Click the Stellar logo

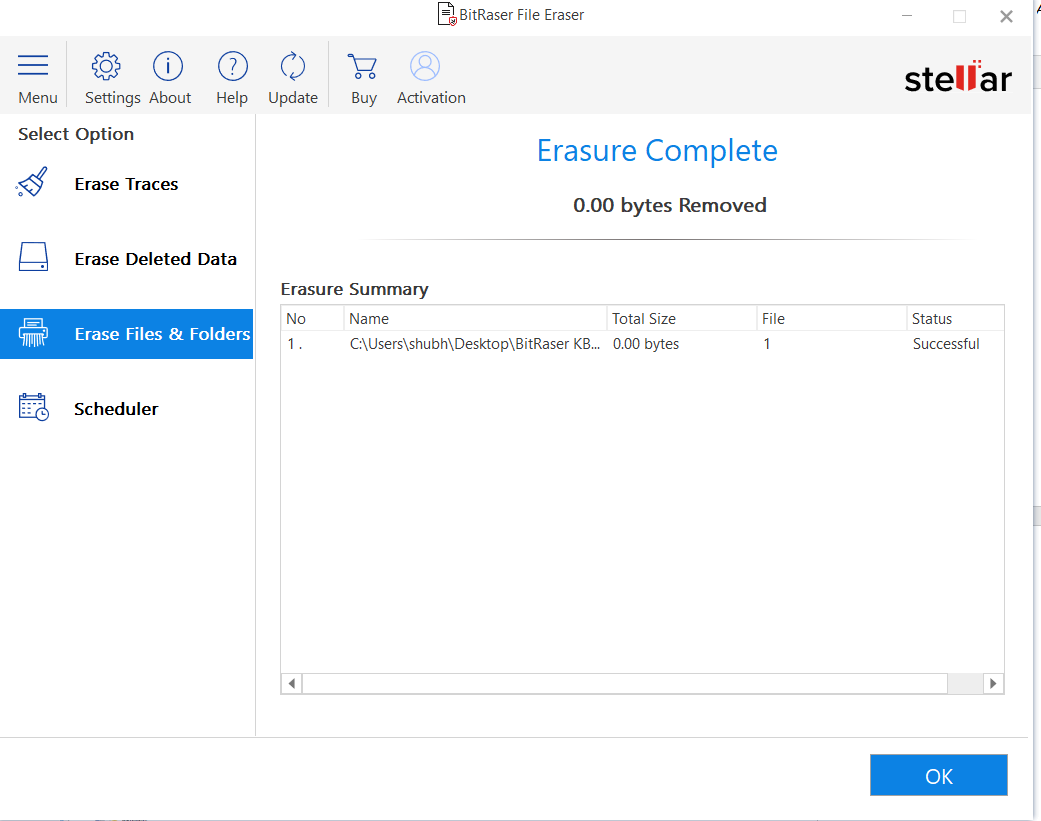(957, 78)
